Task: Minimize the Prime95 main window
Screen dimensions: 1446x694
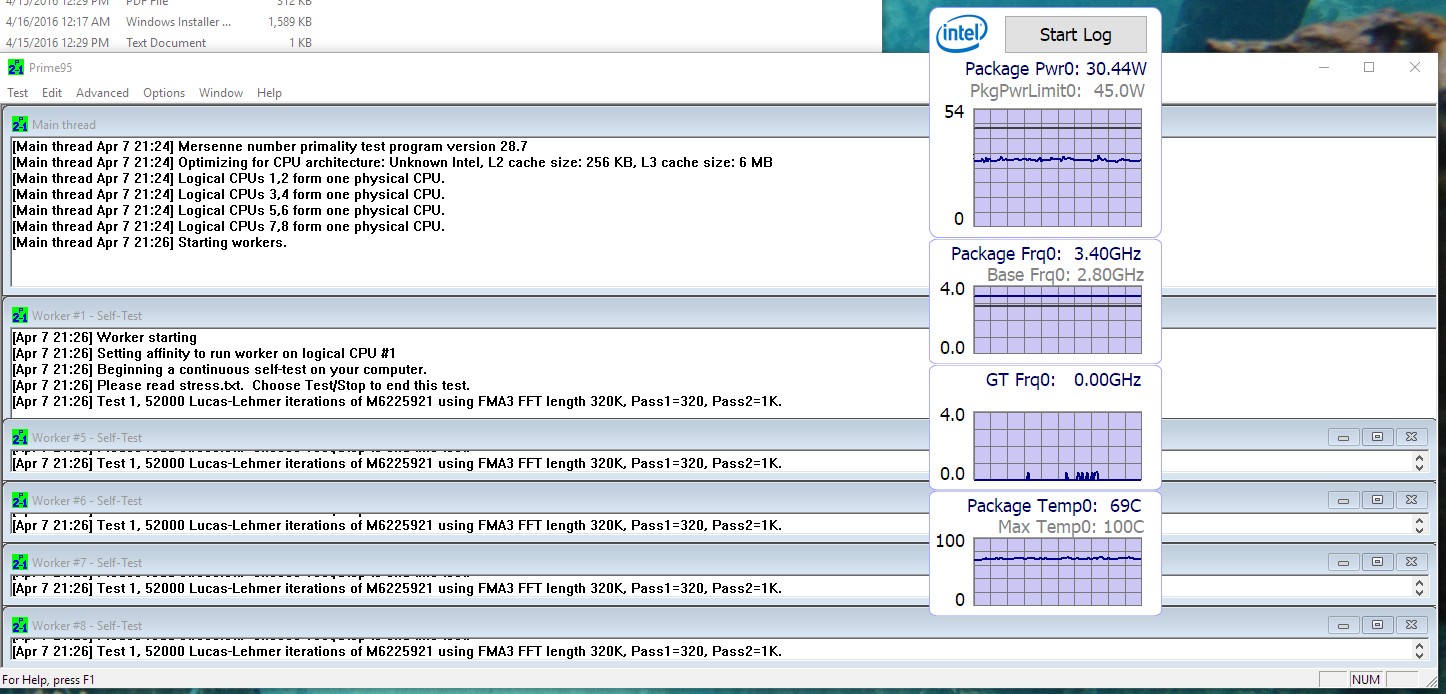Action: pyautogui.click(x=1323, y=67)
